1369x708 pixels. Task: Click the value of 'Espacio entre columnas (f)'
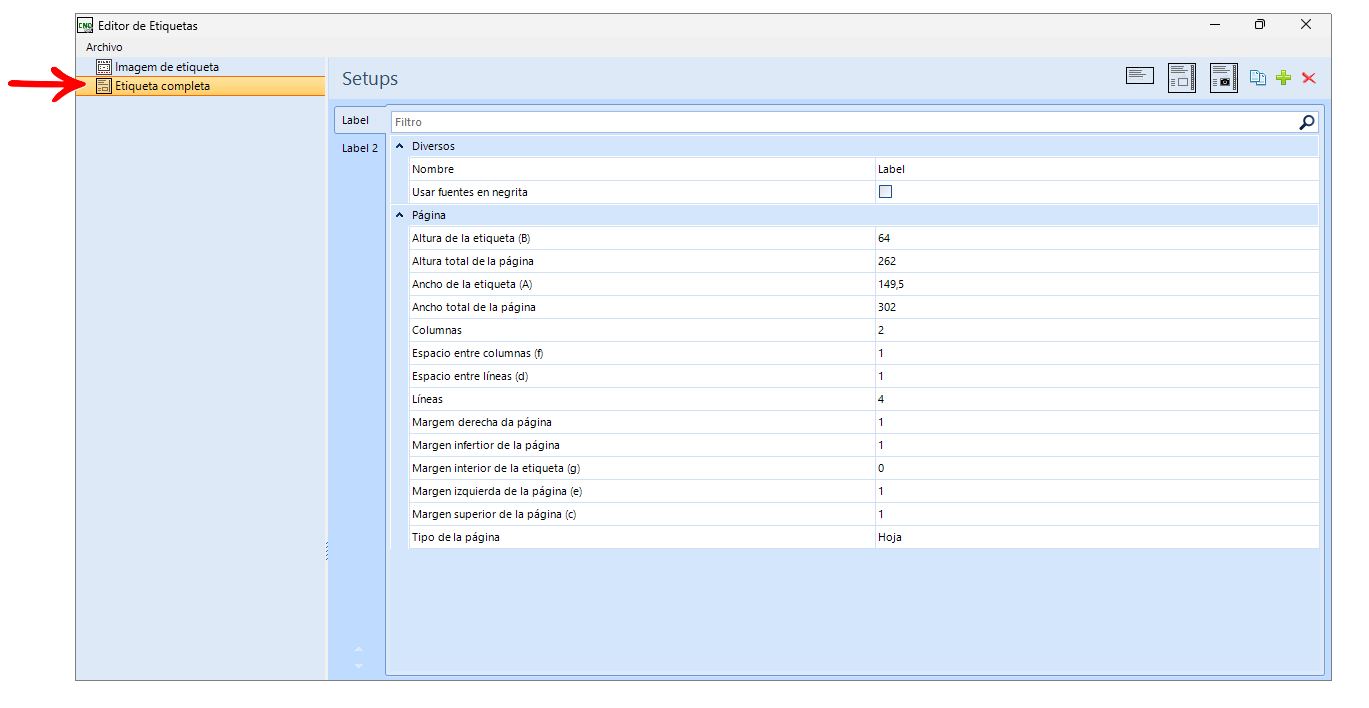(881, 353)
